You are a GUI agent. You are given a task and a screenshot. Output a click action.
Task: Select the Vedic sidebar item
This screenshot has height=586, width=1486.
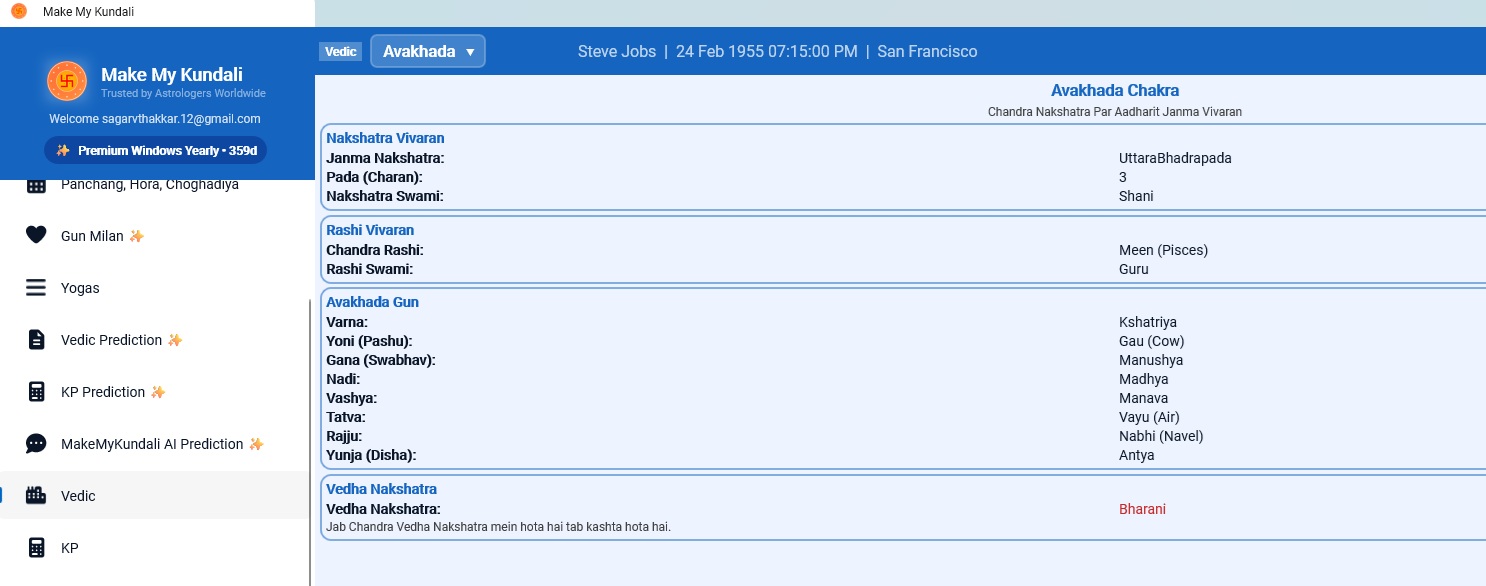(x=155, y=495)
